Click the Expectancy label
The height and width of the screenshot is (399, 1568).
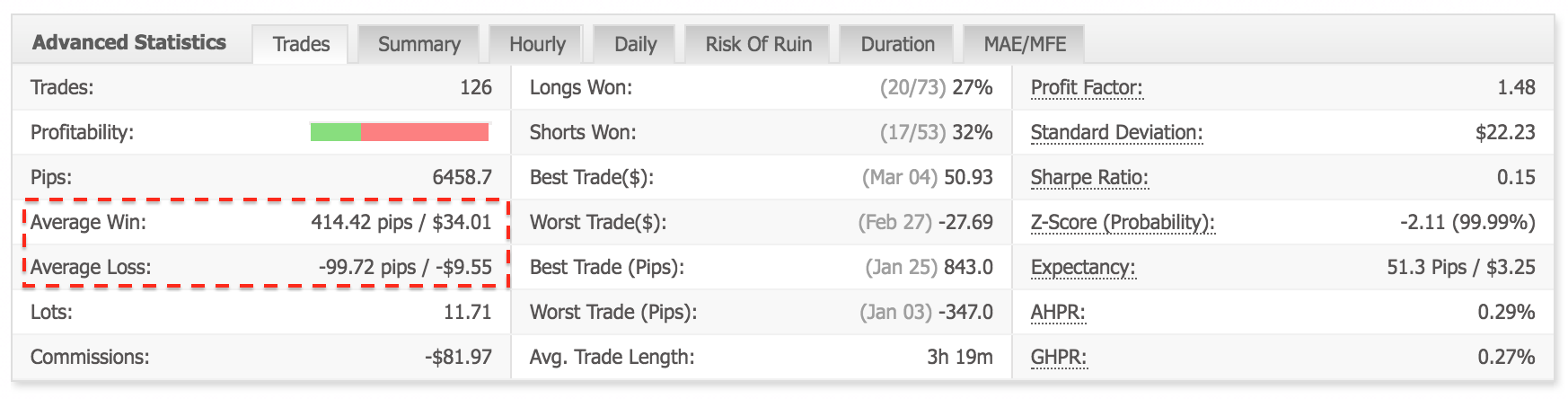1083,268
